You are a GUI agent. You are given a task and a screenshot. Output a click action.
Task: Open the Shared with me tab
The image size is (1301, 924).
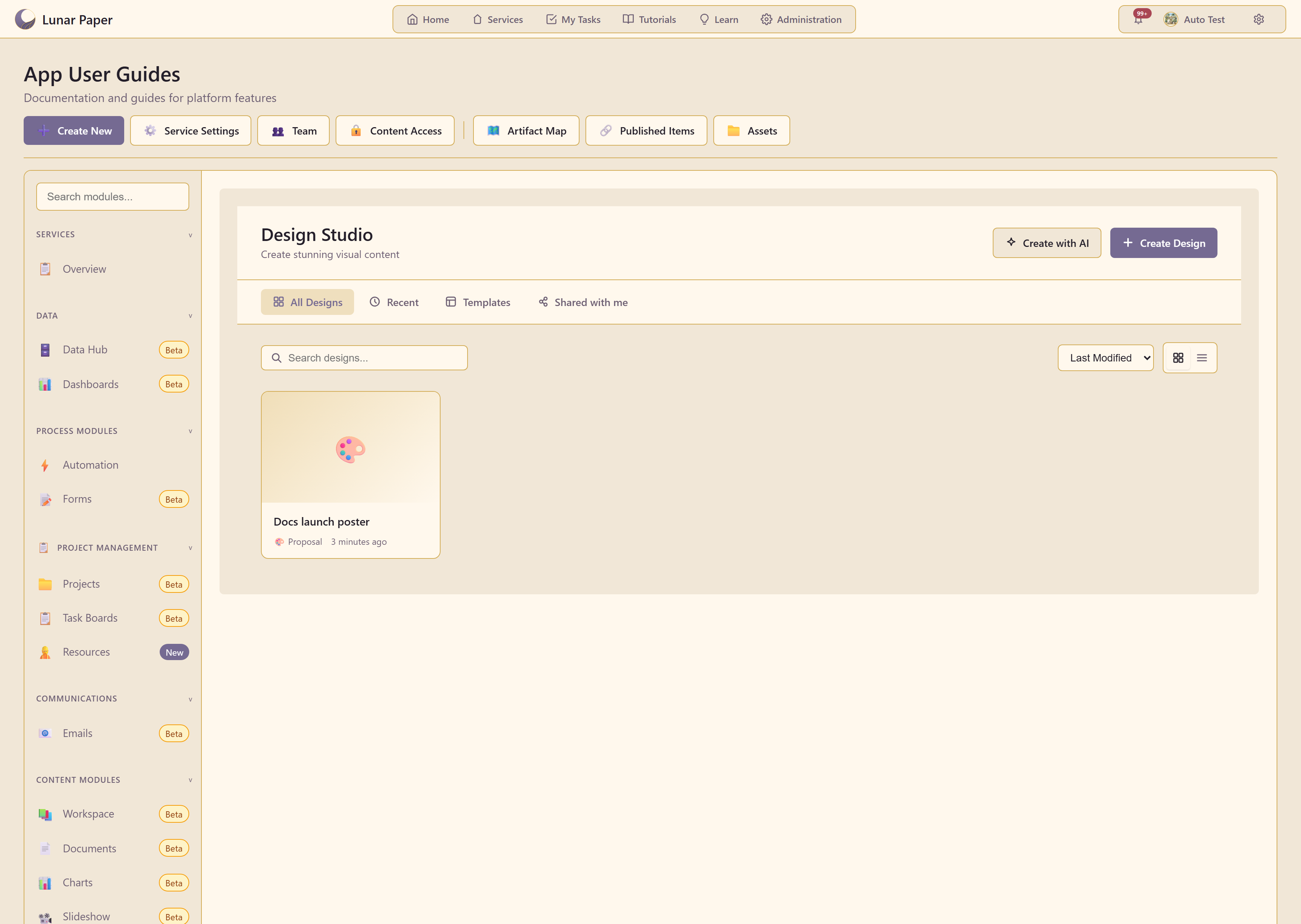click(x=583, y=302)
